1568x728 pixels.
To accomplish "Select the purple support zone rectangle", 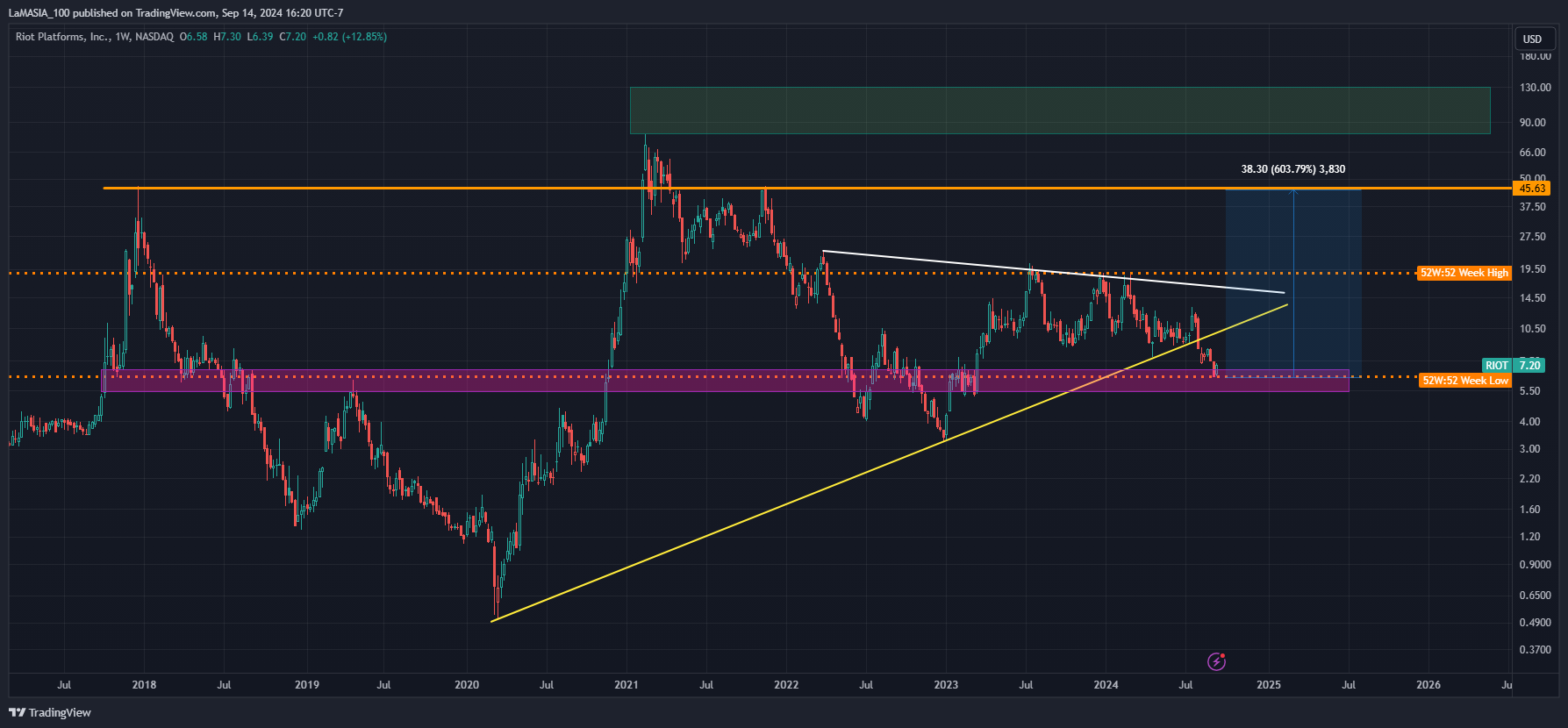I will coord(725,381).
